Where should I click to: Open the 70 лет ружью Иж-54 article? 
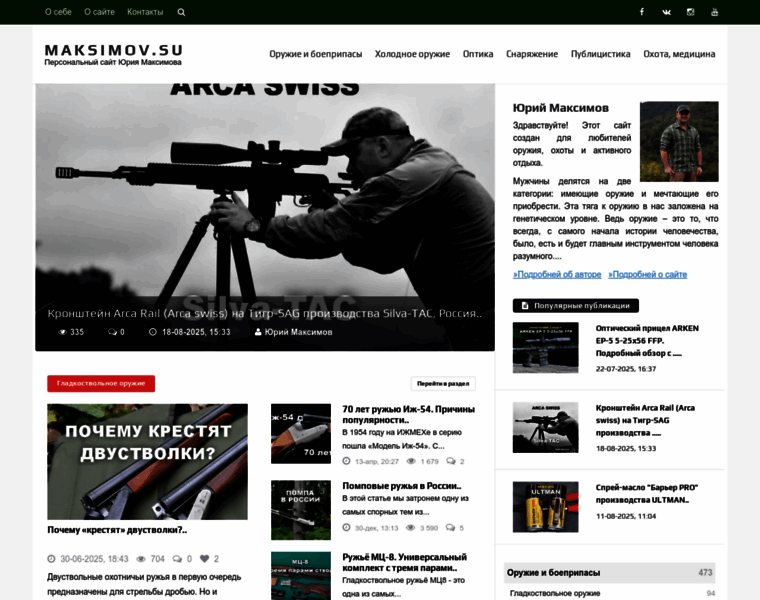point(409,414)
